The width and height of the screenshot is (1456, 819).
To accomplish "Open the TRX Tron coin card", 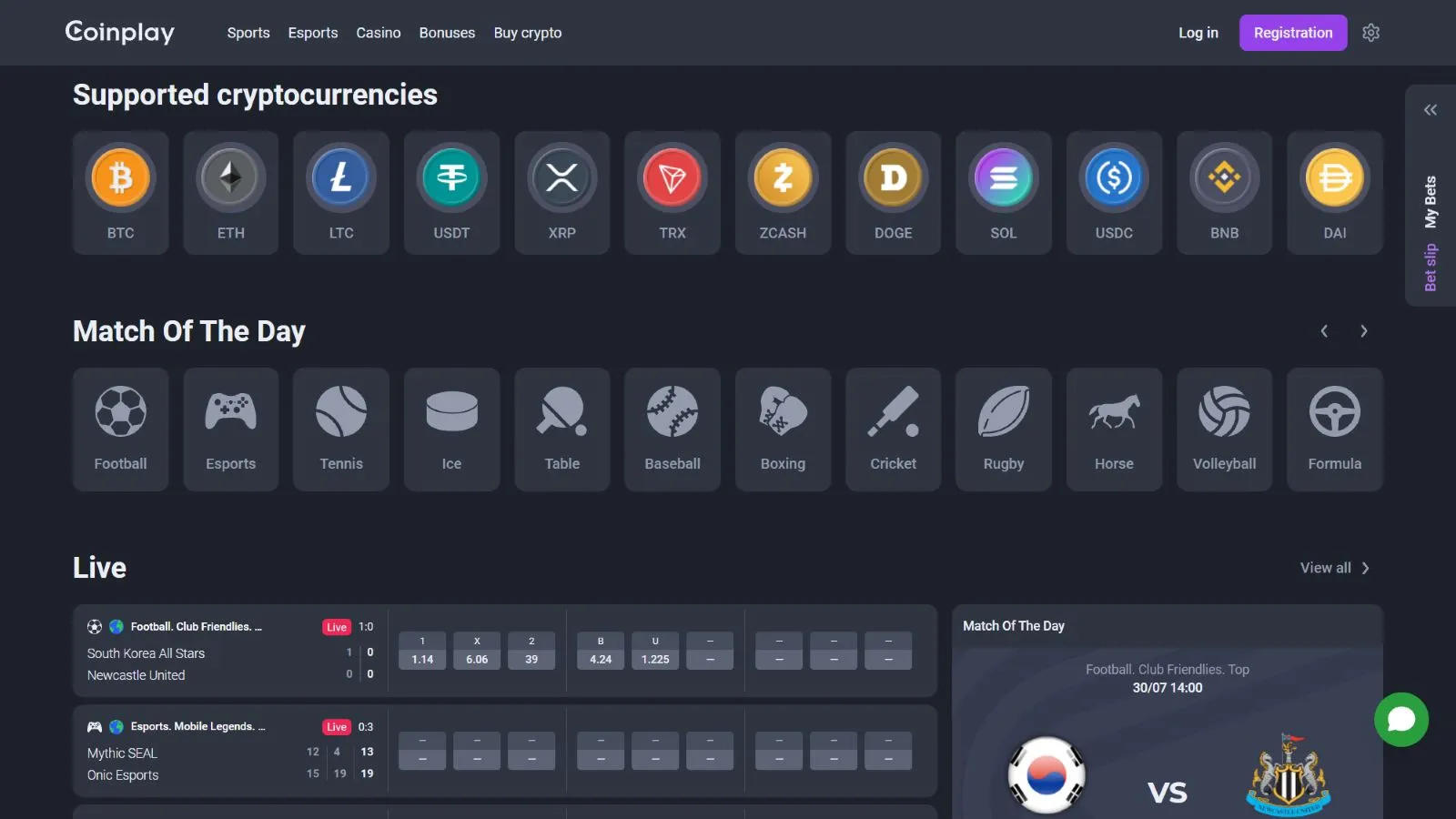I will [x=672, y=192].
